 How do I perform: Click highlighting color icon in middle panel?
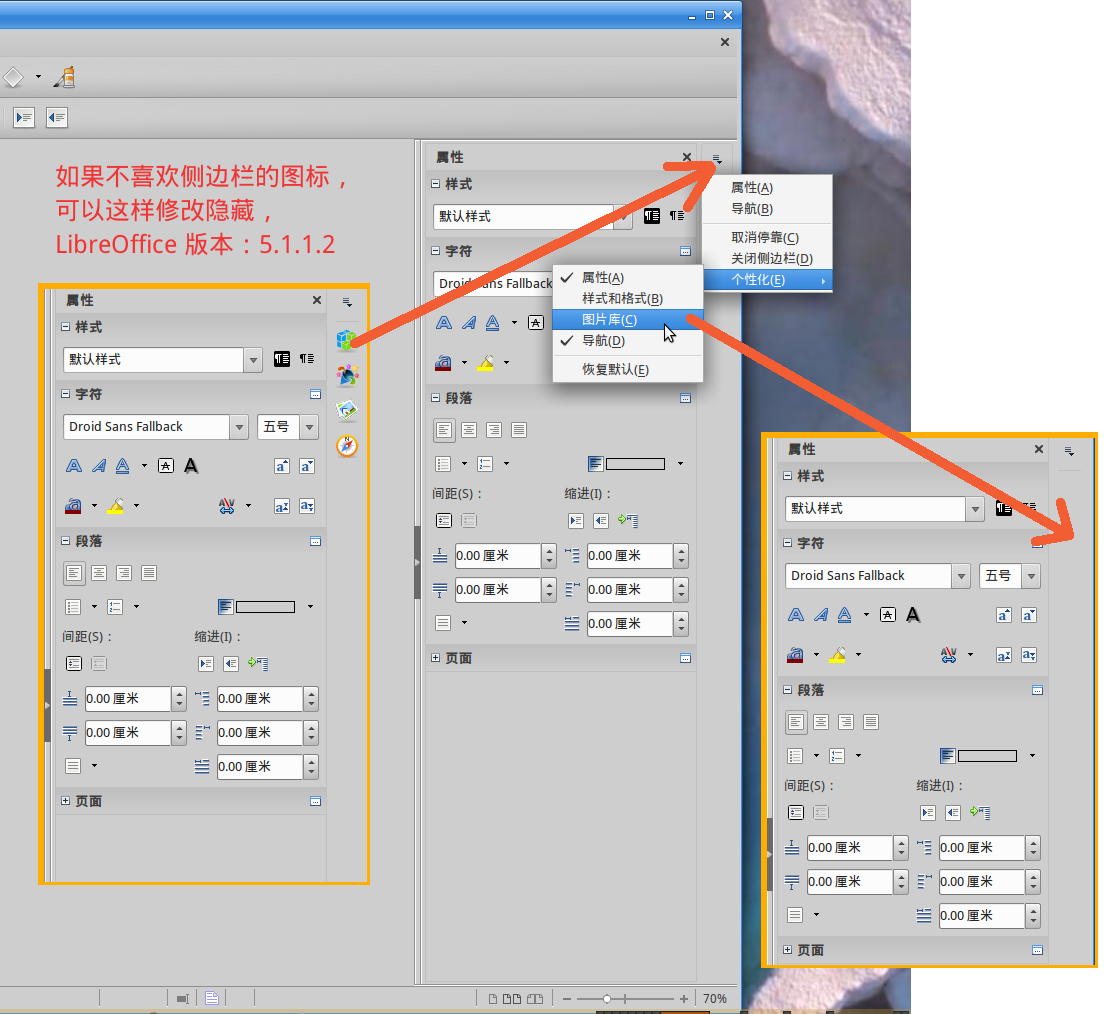[x=486, y=363]
